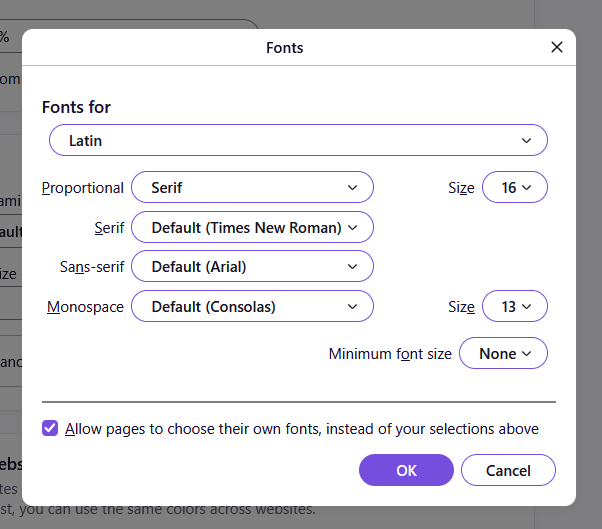Click the Monospace label

coord(85,307)
